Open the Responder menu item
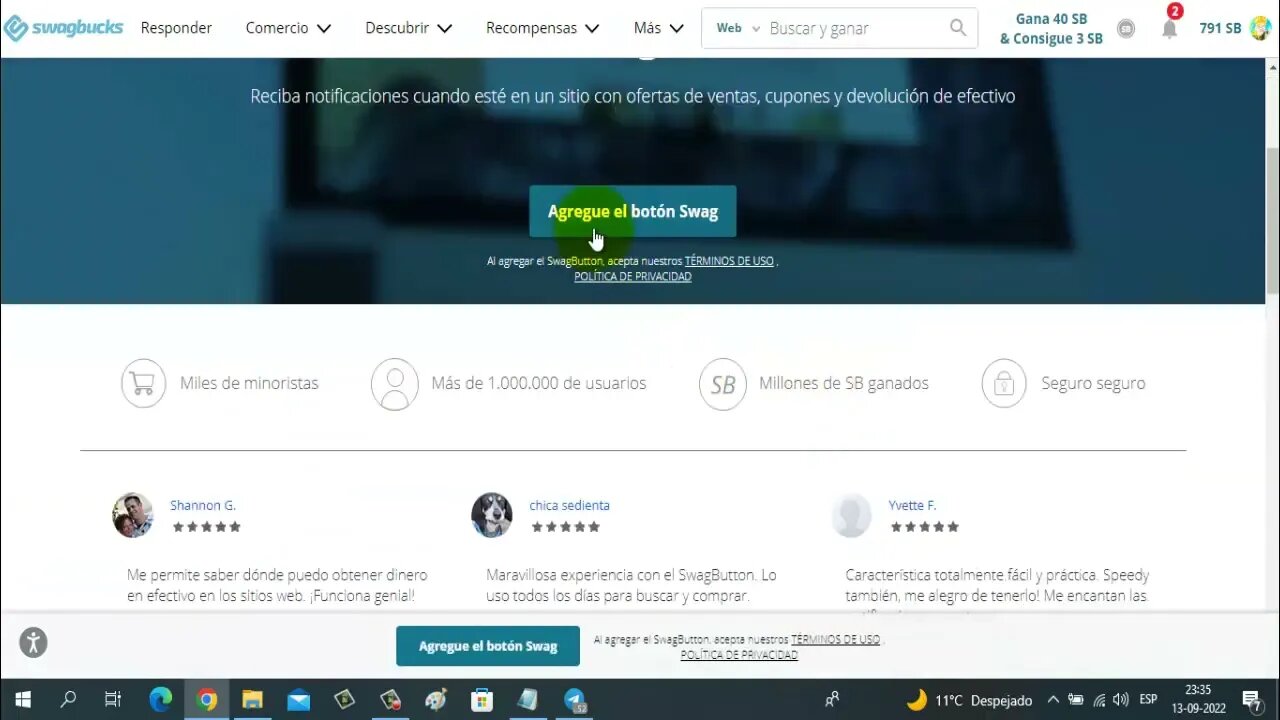The image size is (1280, 720). (176, 28)
